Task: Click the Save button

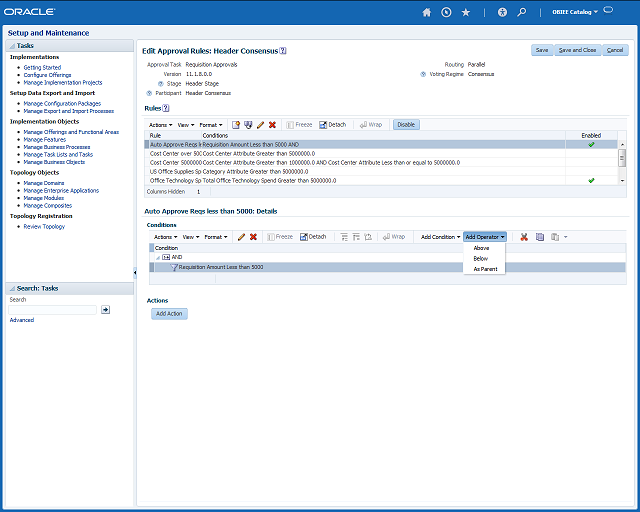Action: click(542, 50)
